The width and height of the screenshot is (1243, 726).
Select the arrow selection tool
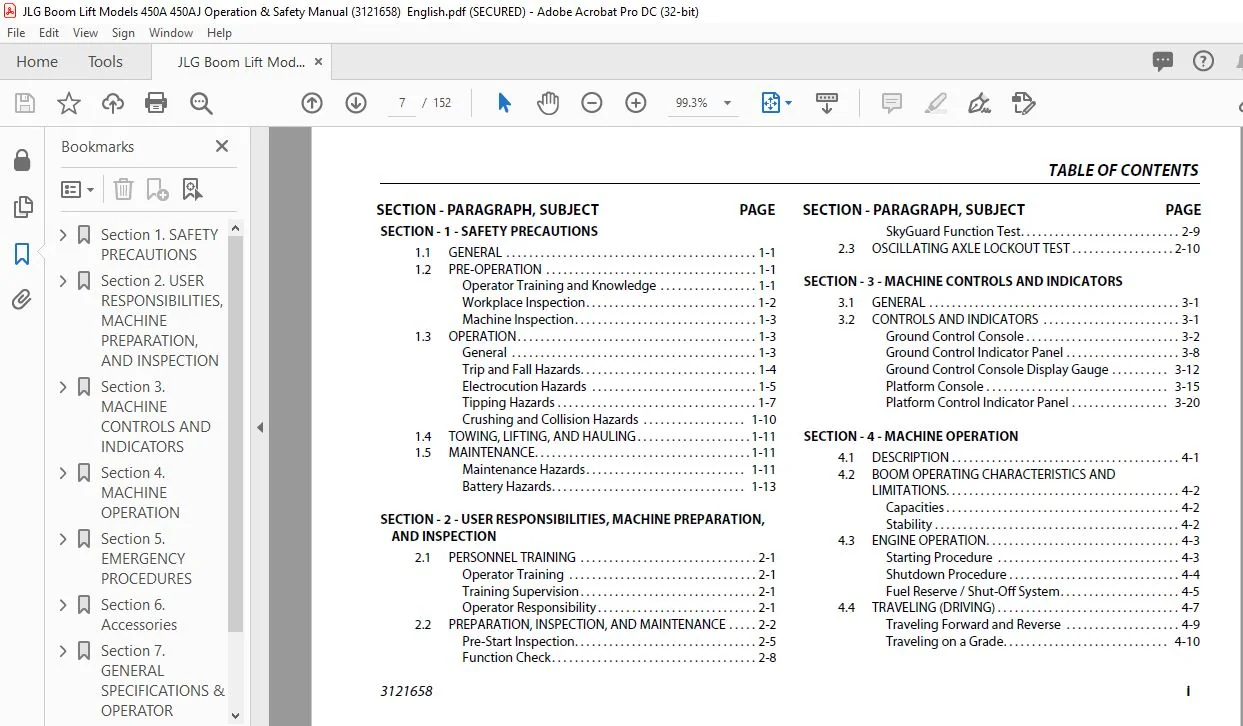click(x=504, y=103)
